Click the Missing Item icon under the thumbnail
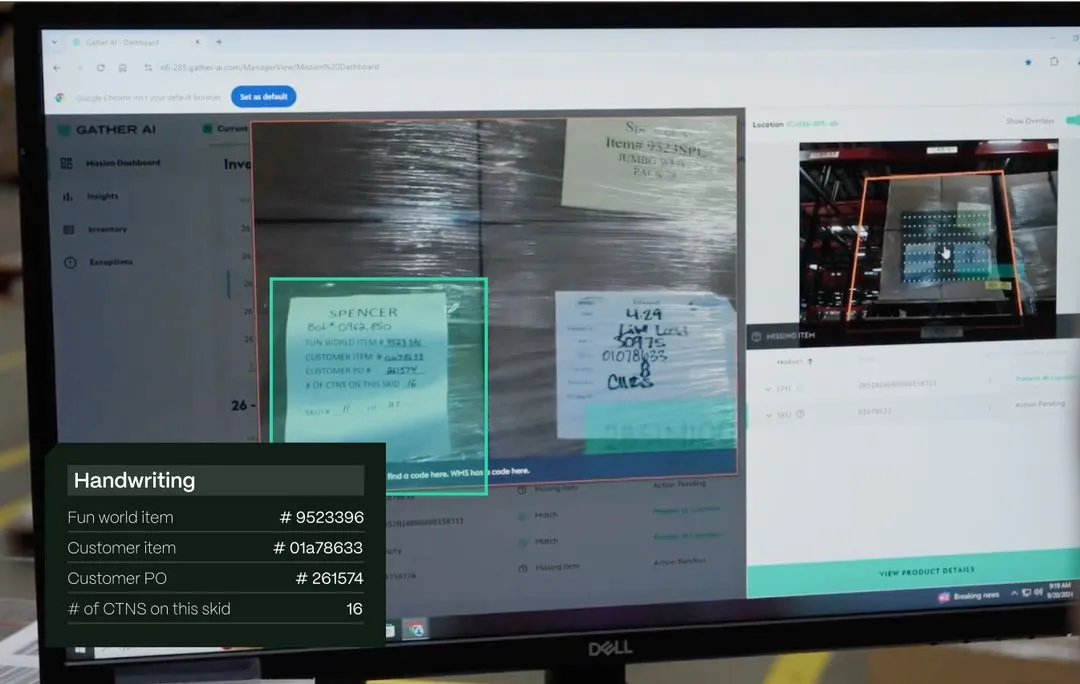Image resolution: width=1080 pixels, height=684 pixels. [756, 336]
